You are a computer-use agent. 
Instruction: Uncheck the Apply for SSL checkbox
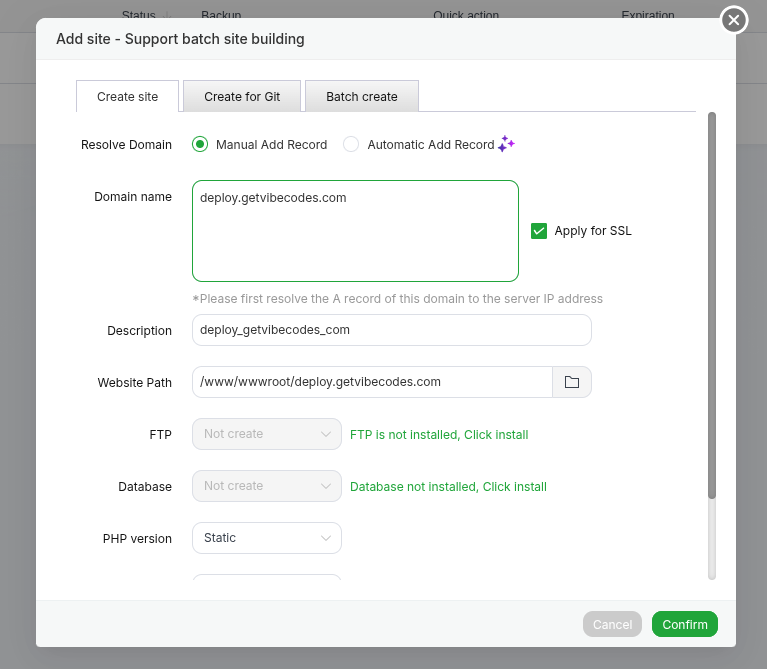[539, 231]
